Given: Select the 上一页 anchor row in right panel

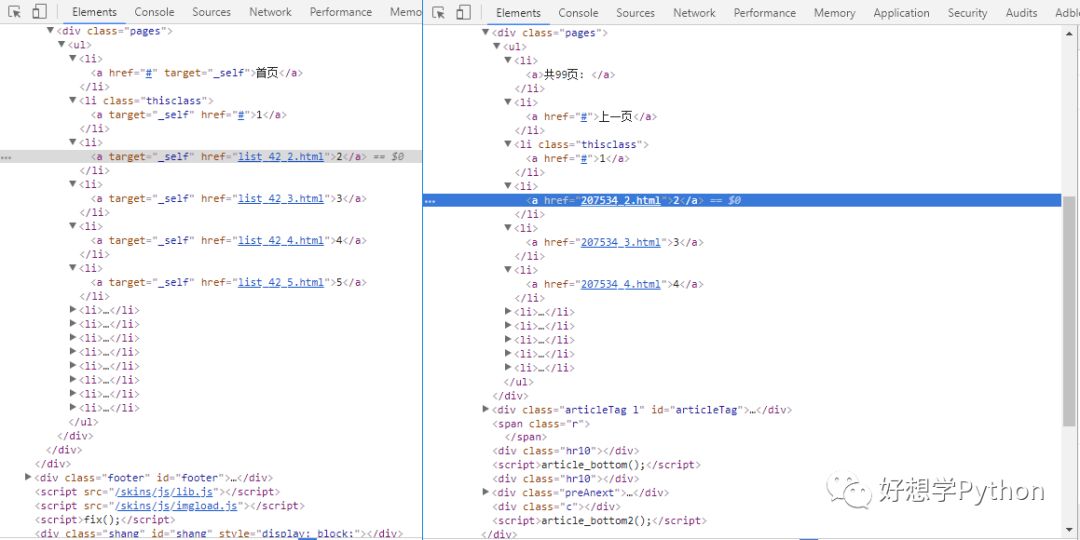Looking at the screenshot, I should (x=592, y=117).
